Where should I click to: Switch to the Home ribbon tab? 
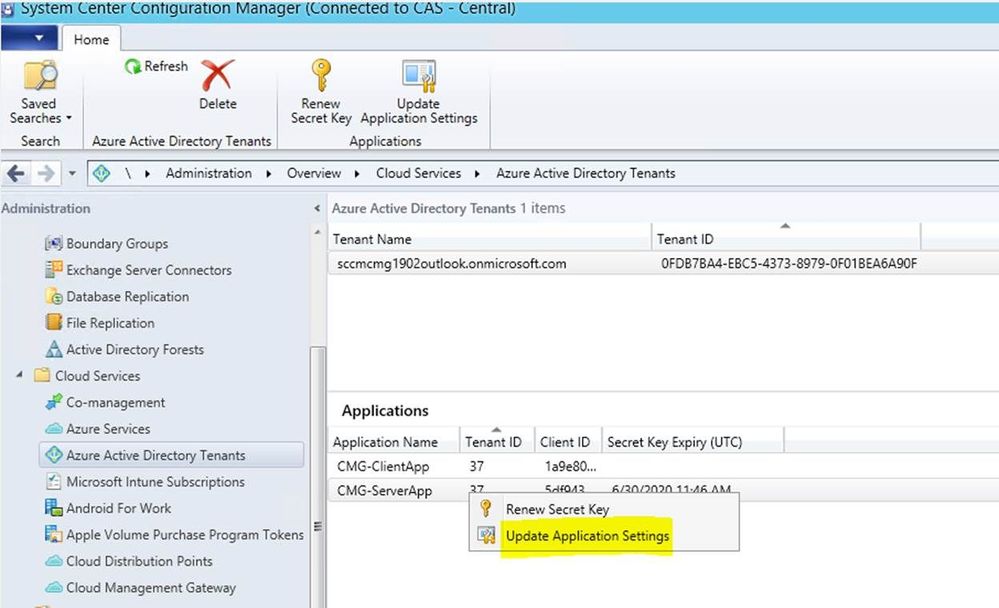tap(91, 40)
